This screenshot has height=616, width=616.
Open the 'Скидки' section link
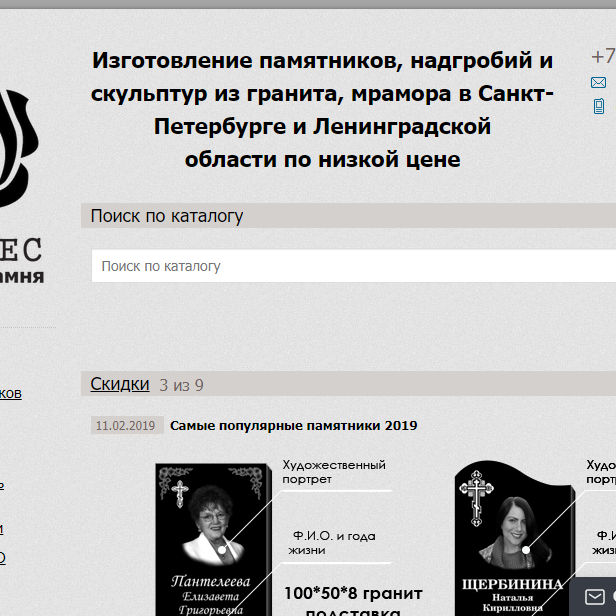point(120,384)
